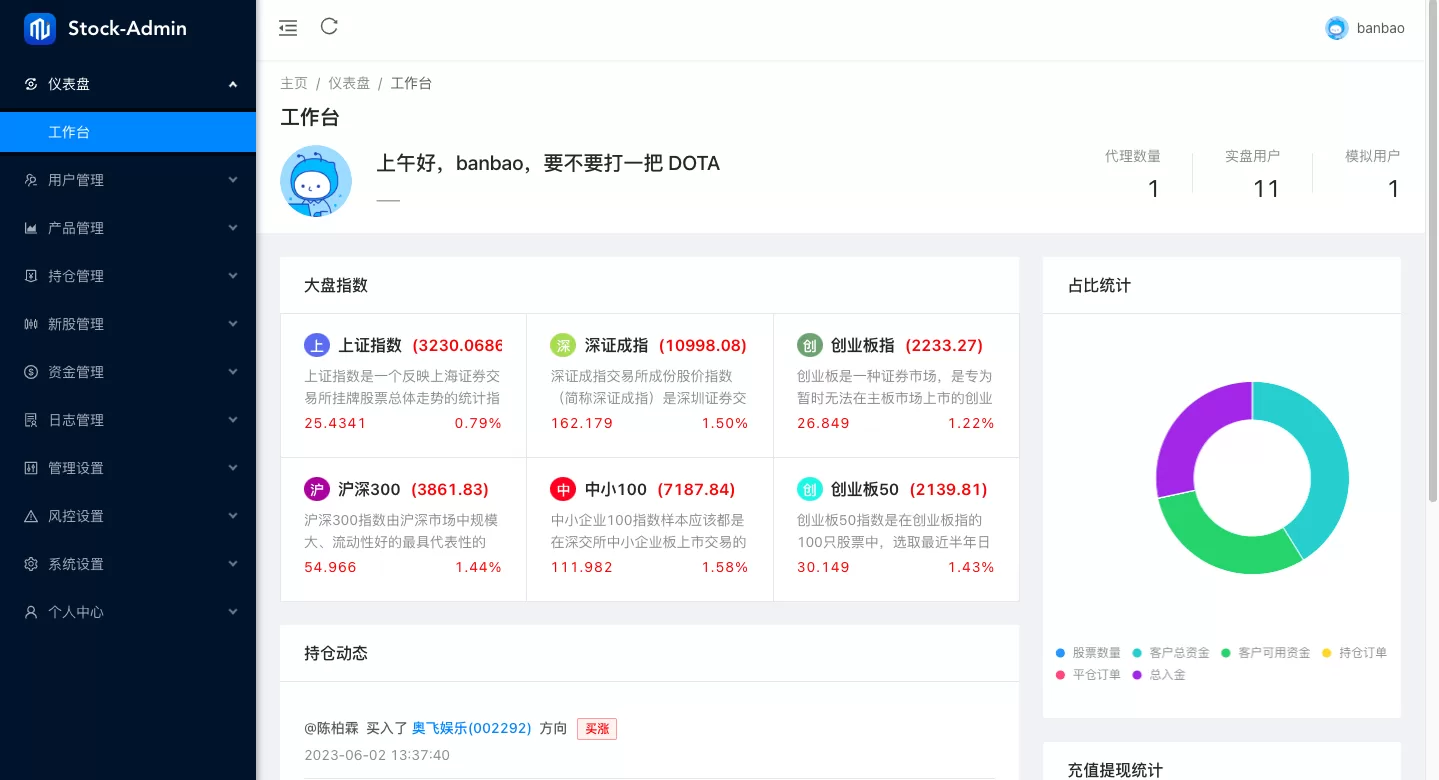Collapse the sidebar menu fold icon

coord(288,28)
